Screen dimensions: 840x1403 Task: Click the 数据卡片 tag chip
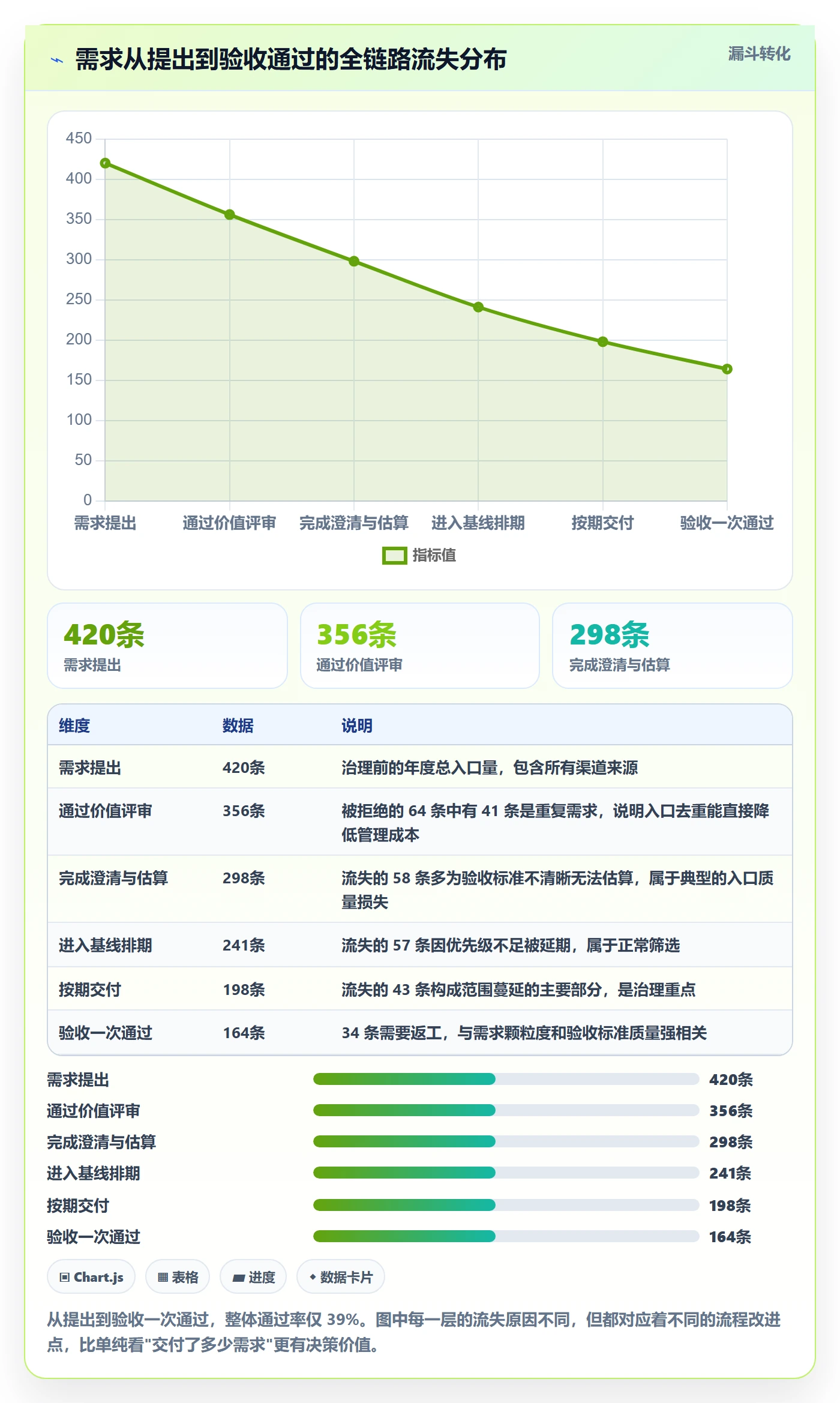pyautogui.click(x=341, y=1277)
